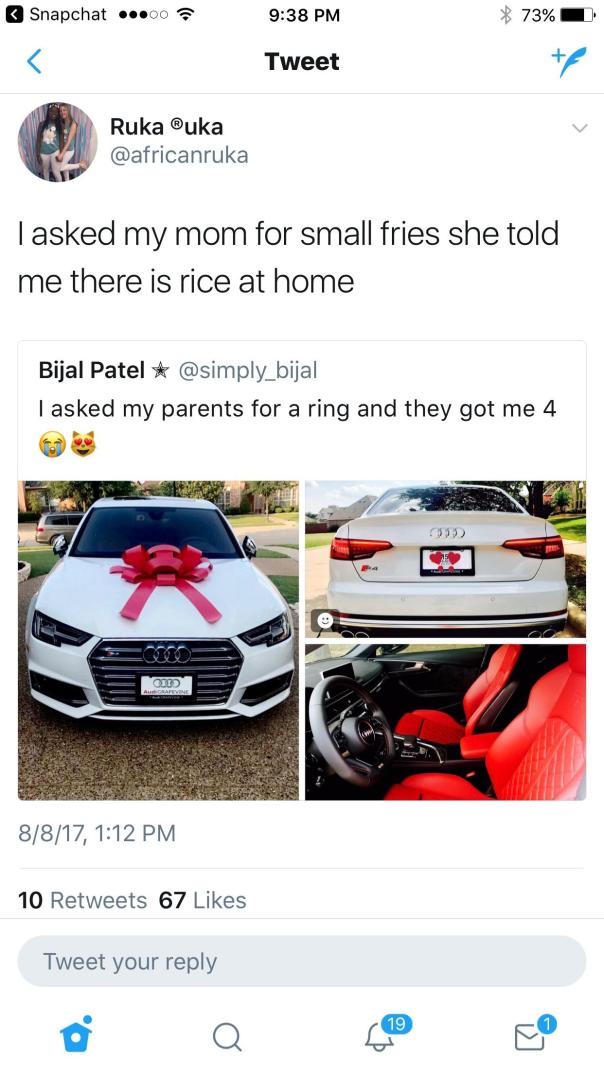View the 67 Likes list

coord(202,900)
